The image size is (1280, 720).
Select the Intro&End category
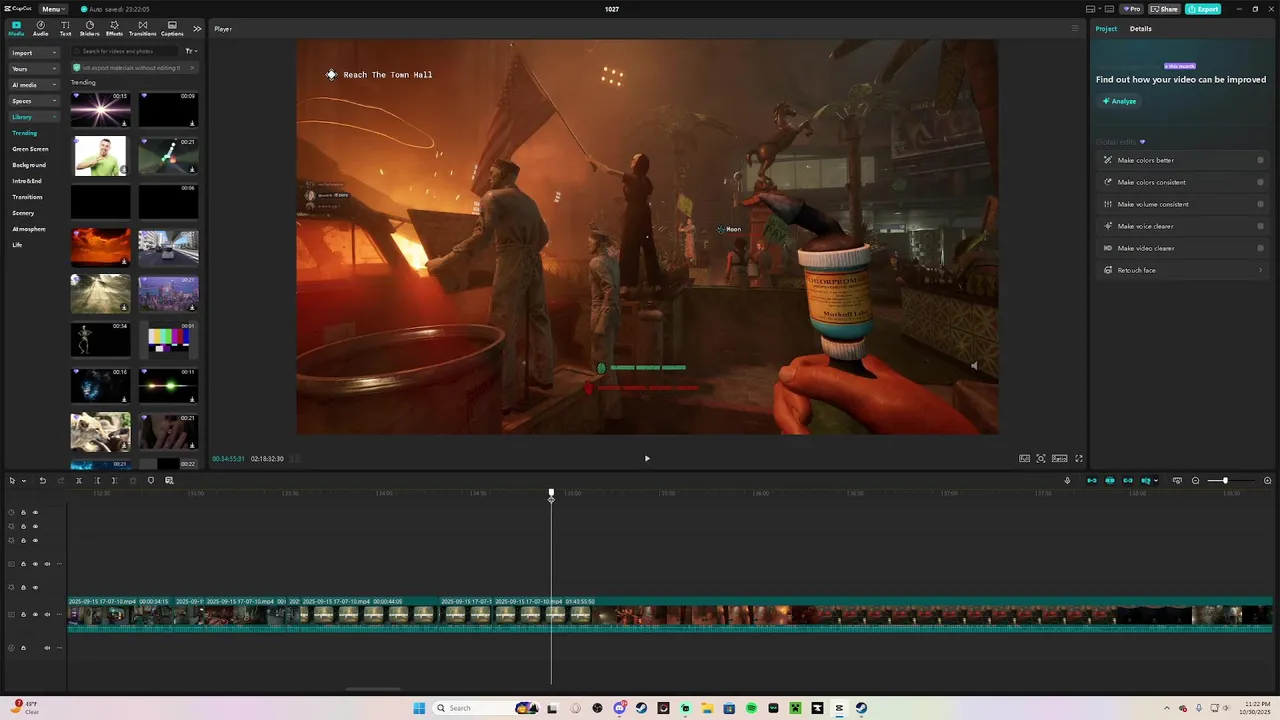(x=27, y=181)
